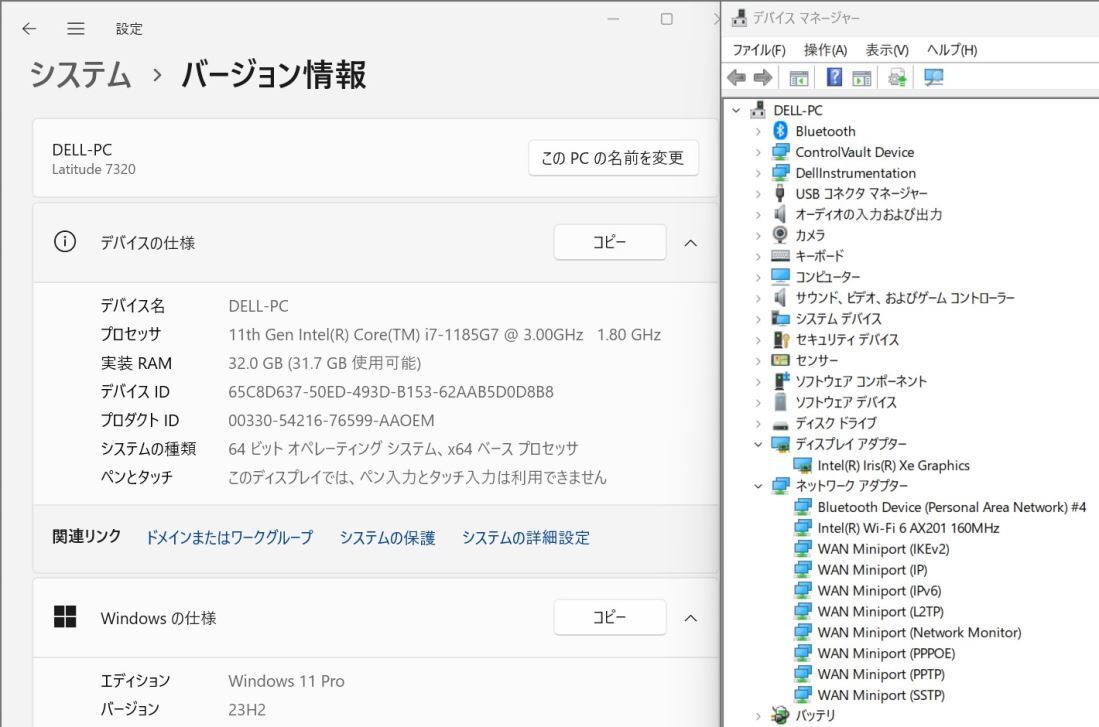1099x727 pixels.
Task: Select Intel(R) Iris(R) Xe Graphics device
Action: click(892, 465)
